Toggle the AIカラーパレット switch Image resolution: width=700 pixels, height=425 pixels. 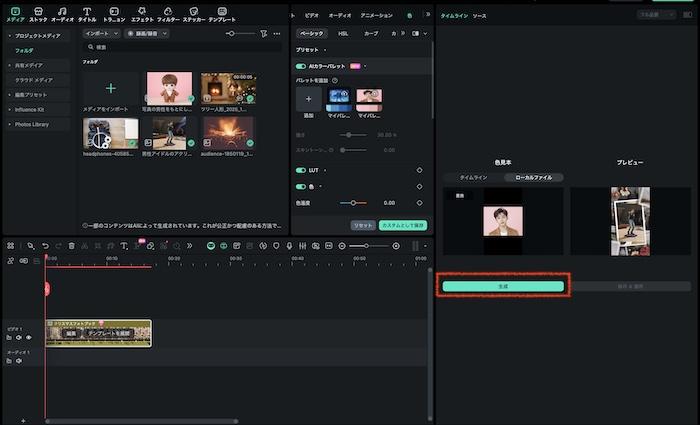pos(301,66)
